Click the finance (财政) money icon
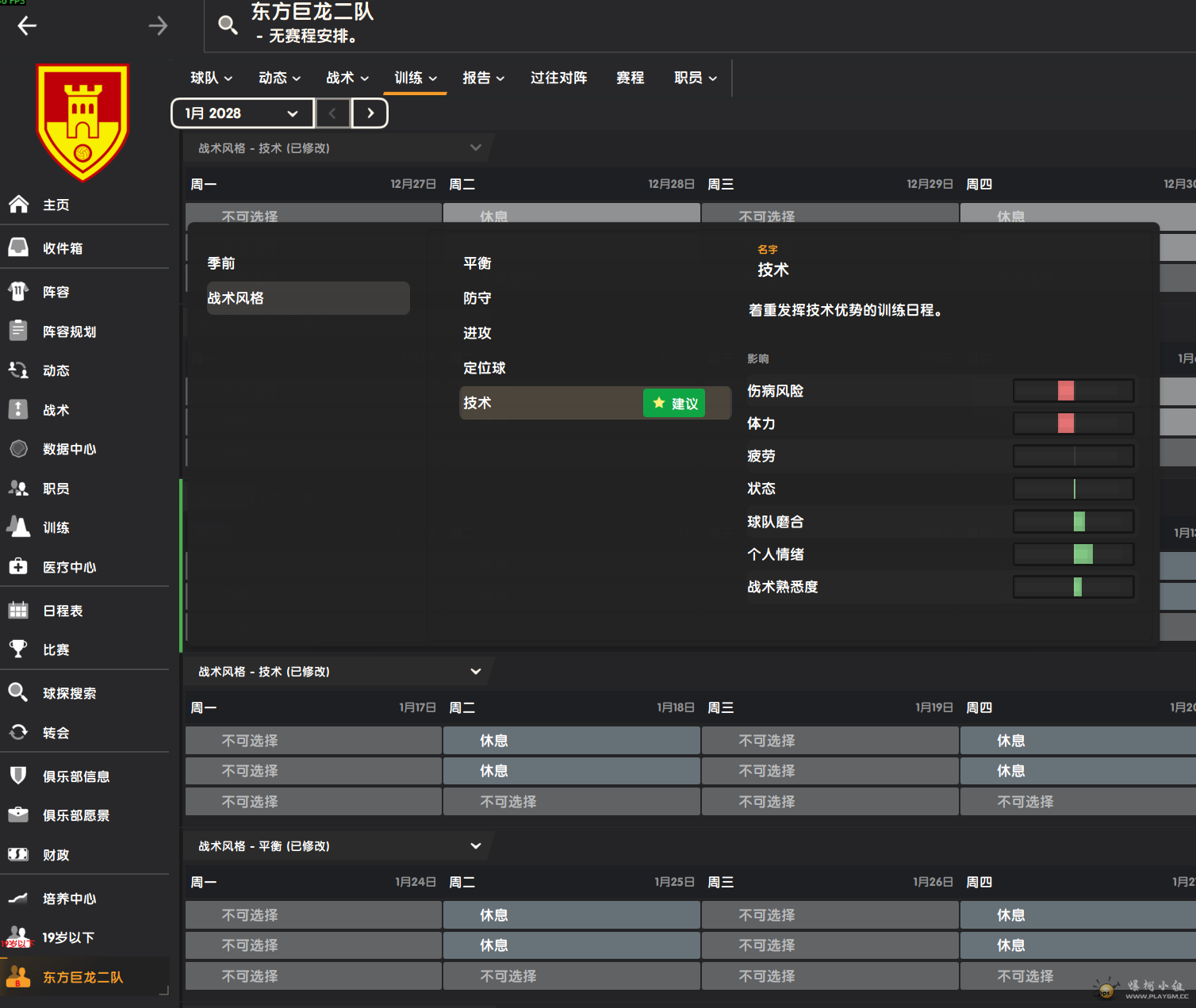Image resolution: width=1196 pixels, height=1008 pixels. [x=18, y=855]
